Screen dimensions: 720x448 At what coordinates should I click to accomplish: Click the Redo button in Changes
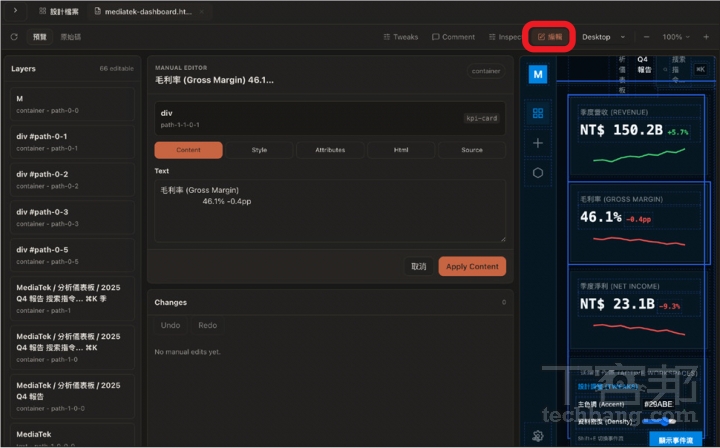point(208,325)
